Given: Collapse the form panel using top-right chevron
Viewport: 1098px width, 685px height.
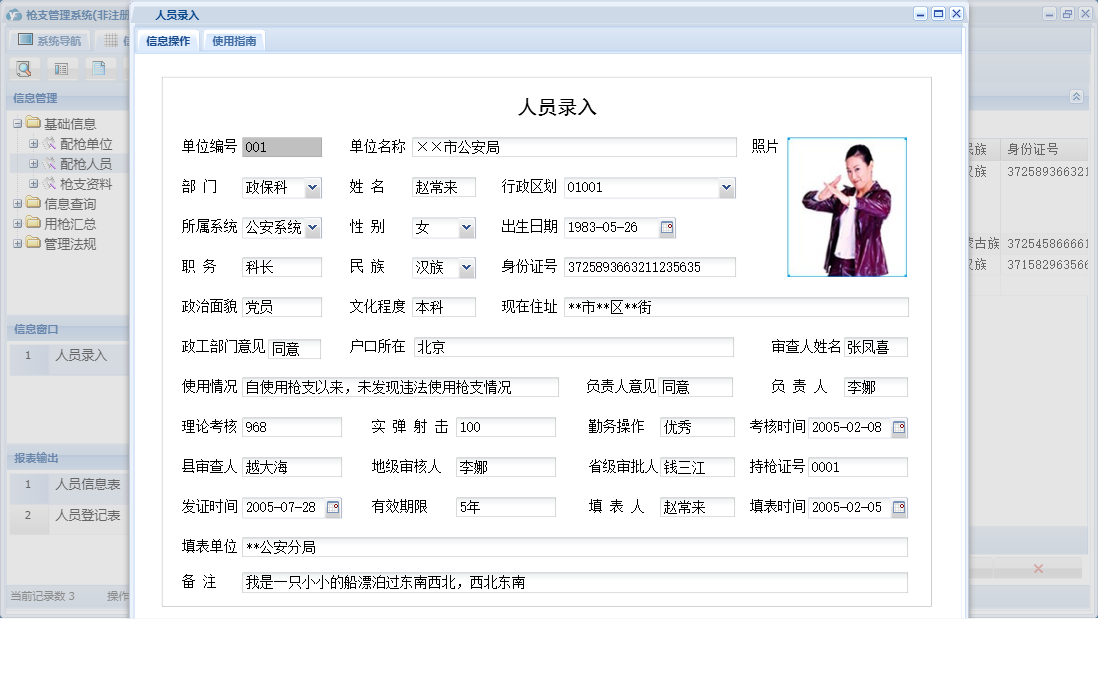Looking at the screenshot, I should pyautogui.click(x=1077, y=97).
